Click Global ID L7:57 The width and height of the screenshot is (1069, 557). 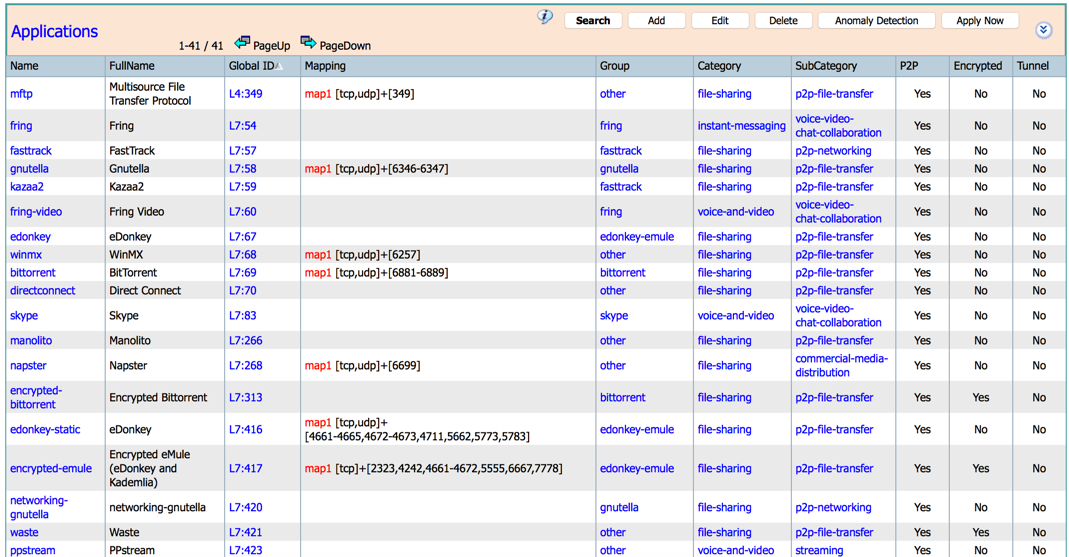[243, 151]
